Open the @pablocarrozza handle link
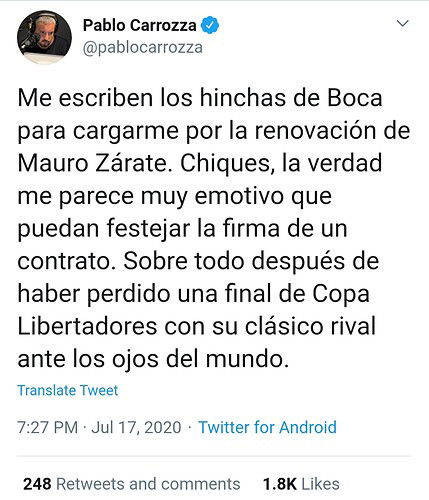This screenshot has width=429, height=500. pyautogui.click(x=143, y=47)
